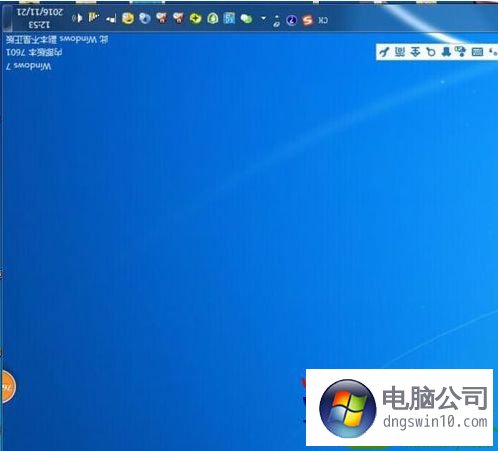Toggle simplified 简 character mode on IME bar
Viewport: 498px width, 451px height.
click(x=400, y=52)
